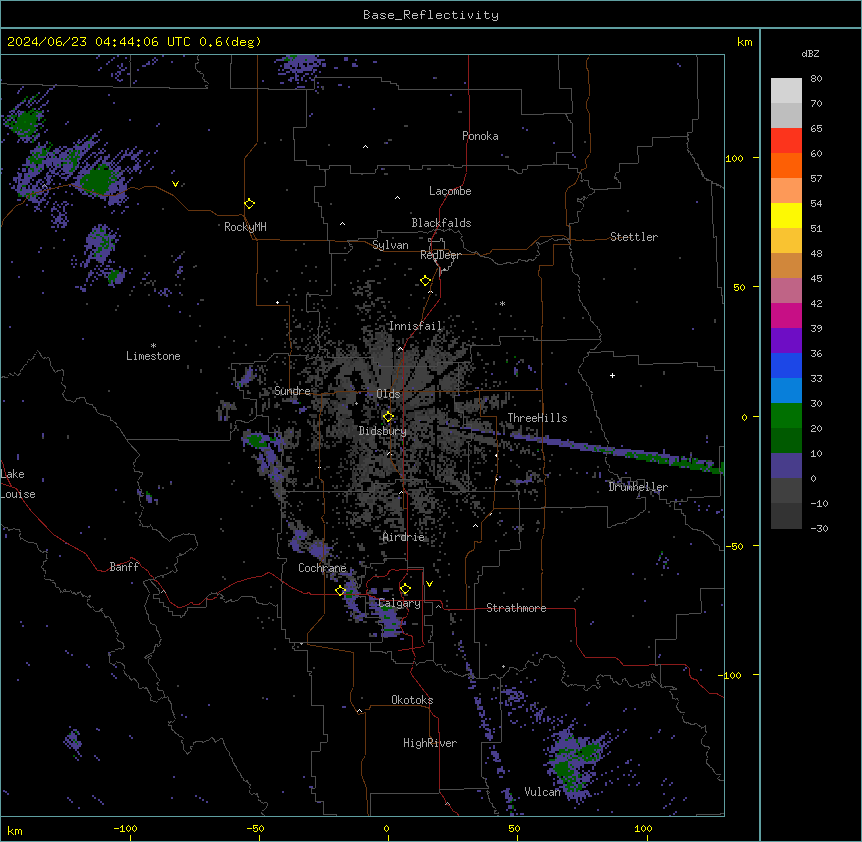This screenshot has height=842, width=862.
Task: Click the Vulcan label
Action: pyautogui.click(x=543, y=792)
